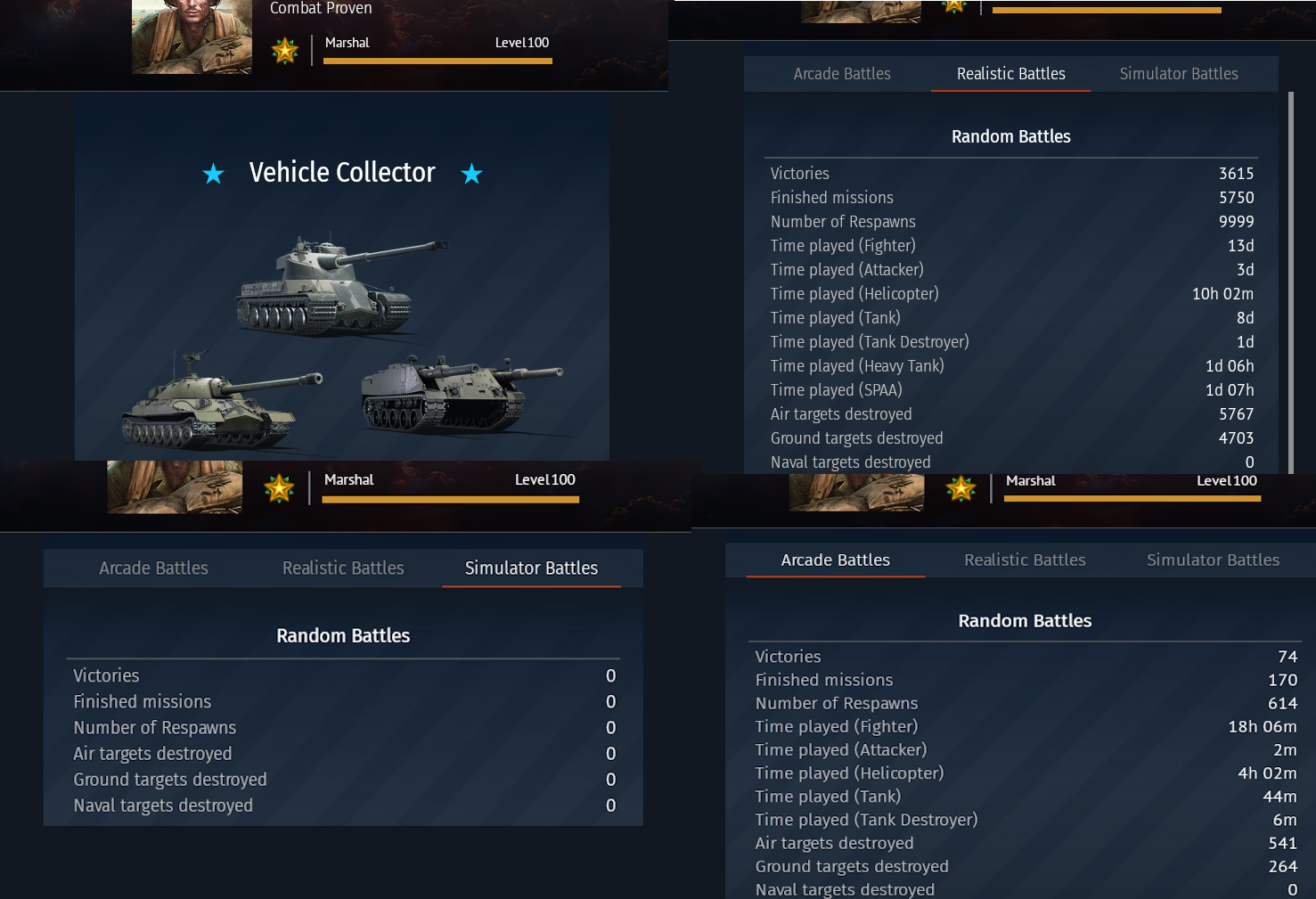Select Arcade Battles tab in bottom-right panel

point(836,560)
